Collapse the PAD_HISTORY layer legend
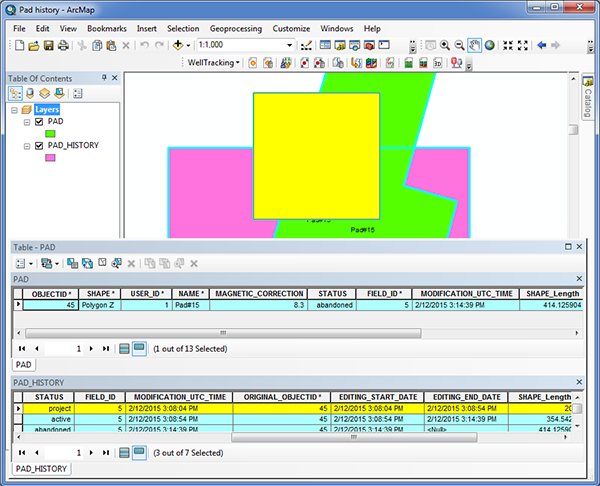600x486 pixels. click(x=27, y=147)
